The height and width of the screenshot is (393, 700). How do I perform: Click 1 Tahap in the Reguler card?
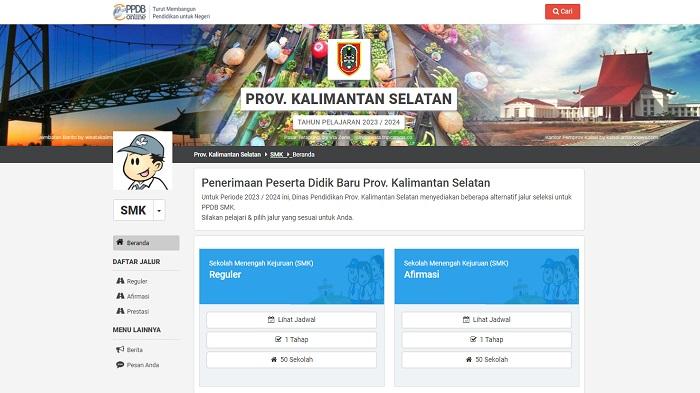pyautogui.click(x=292, y=340)
